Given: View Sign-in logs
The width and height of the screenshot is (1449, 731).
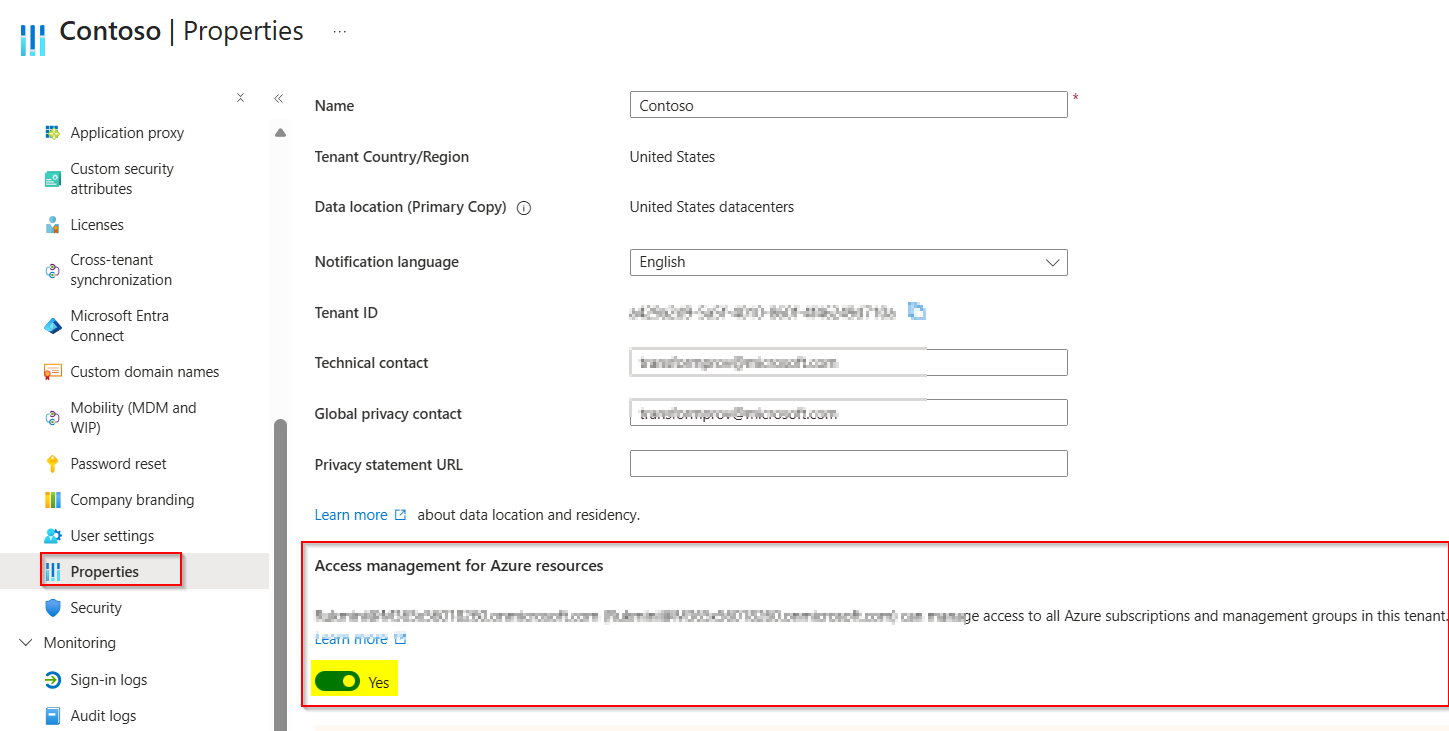Looking at the screenshot, I should pyautogui.click(x=109, y=680).
